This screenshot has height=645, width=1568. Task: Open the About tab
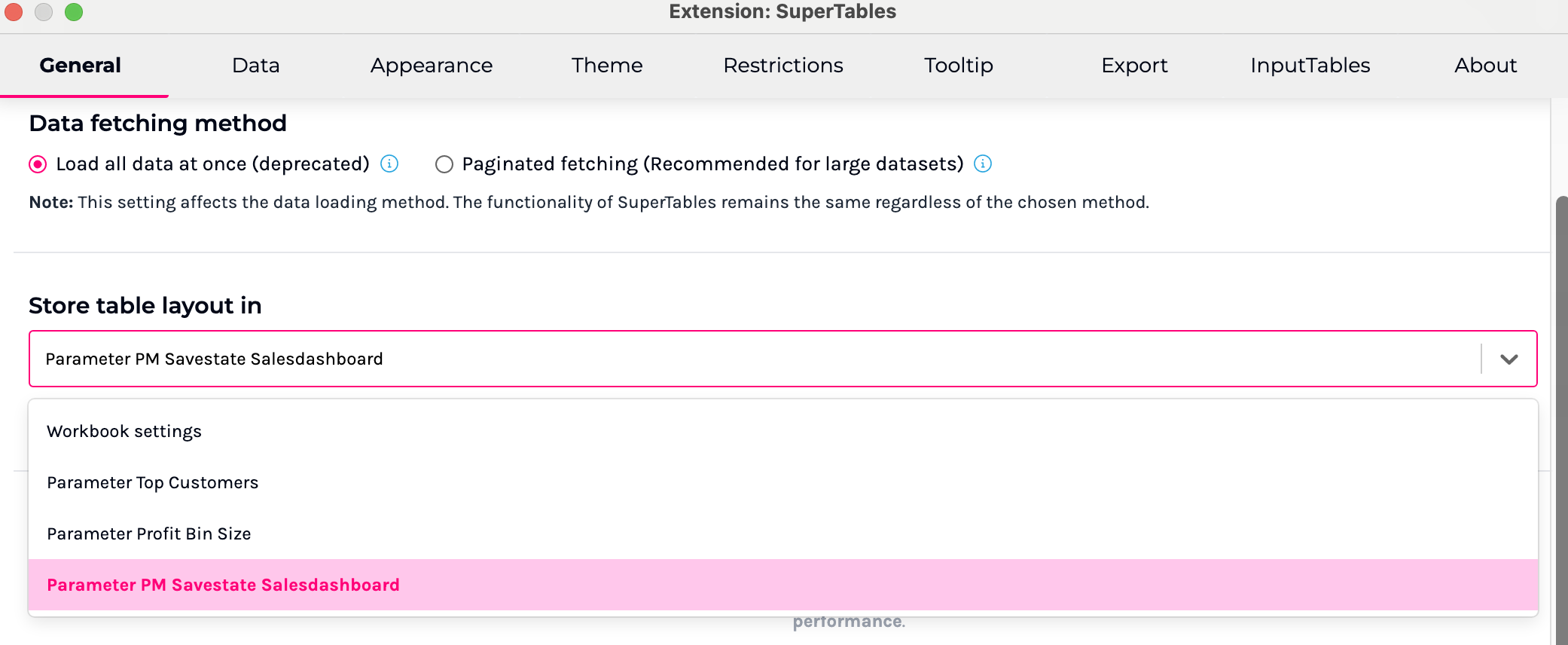[x=1485, y=66]
